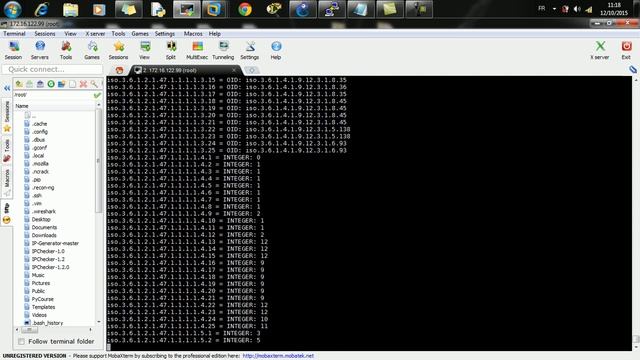
Task: Click the terminal vertical scrollbar
Action: pos(636,212)
